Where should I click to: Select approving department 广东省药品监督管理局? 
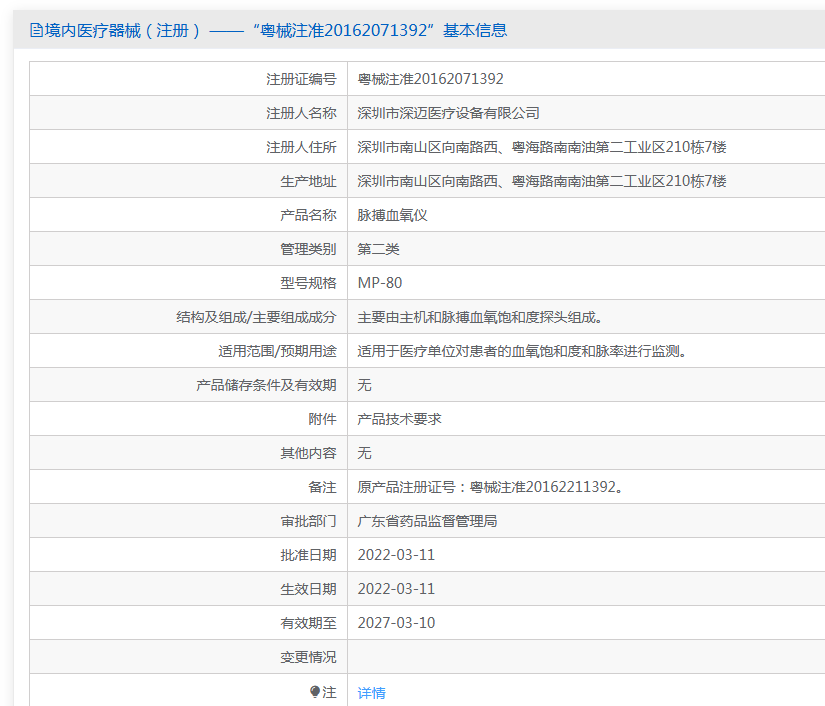tap(427, 521)
